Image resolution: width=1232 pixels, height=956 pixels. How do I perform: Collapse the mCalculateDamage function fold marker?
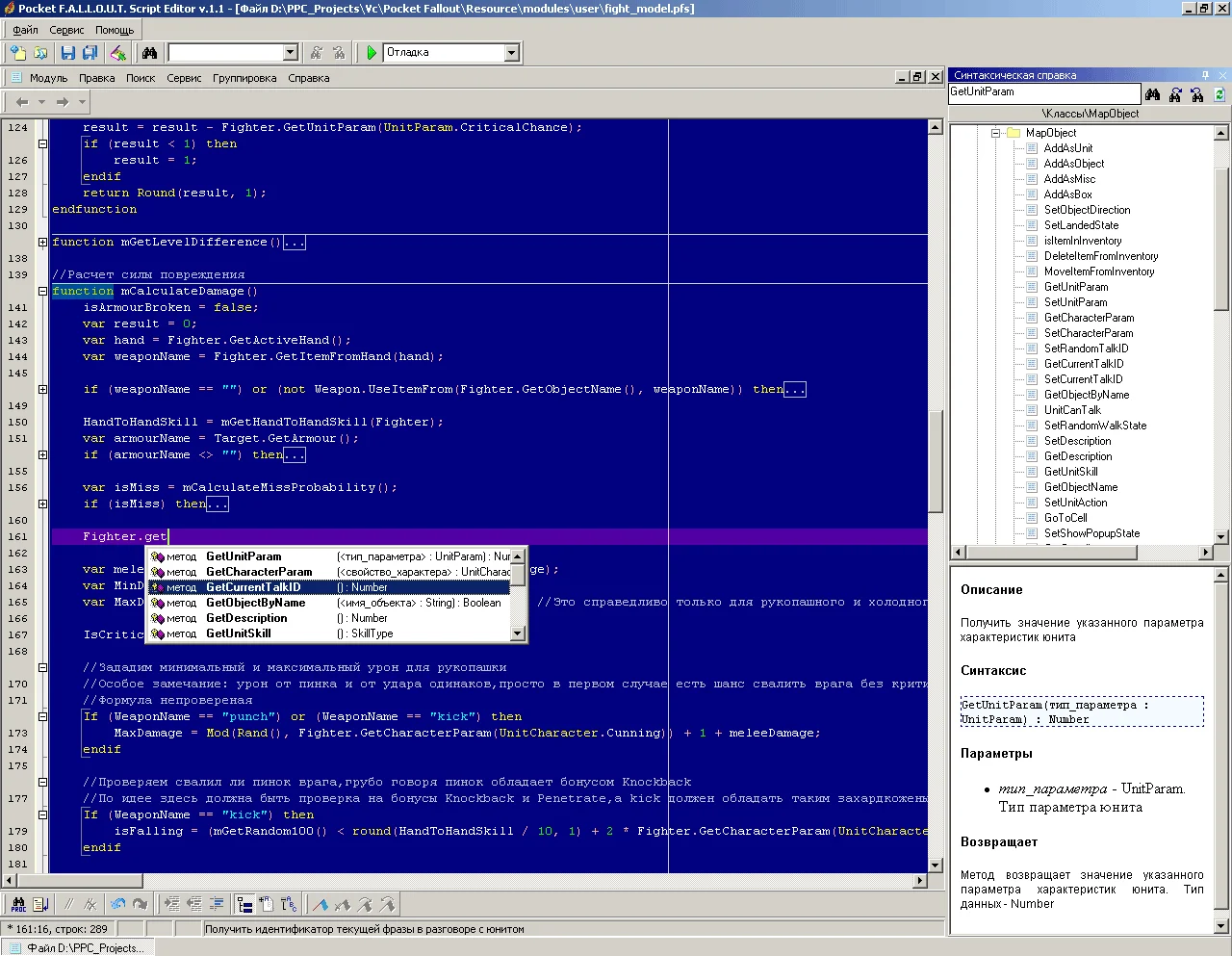[42, 291]
